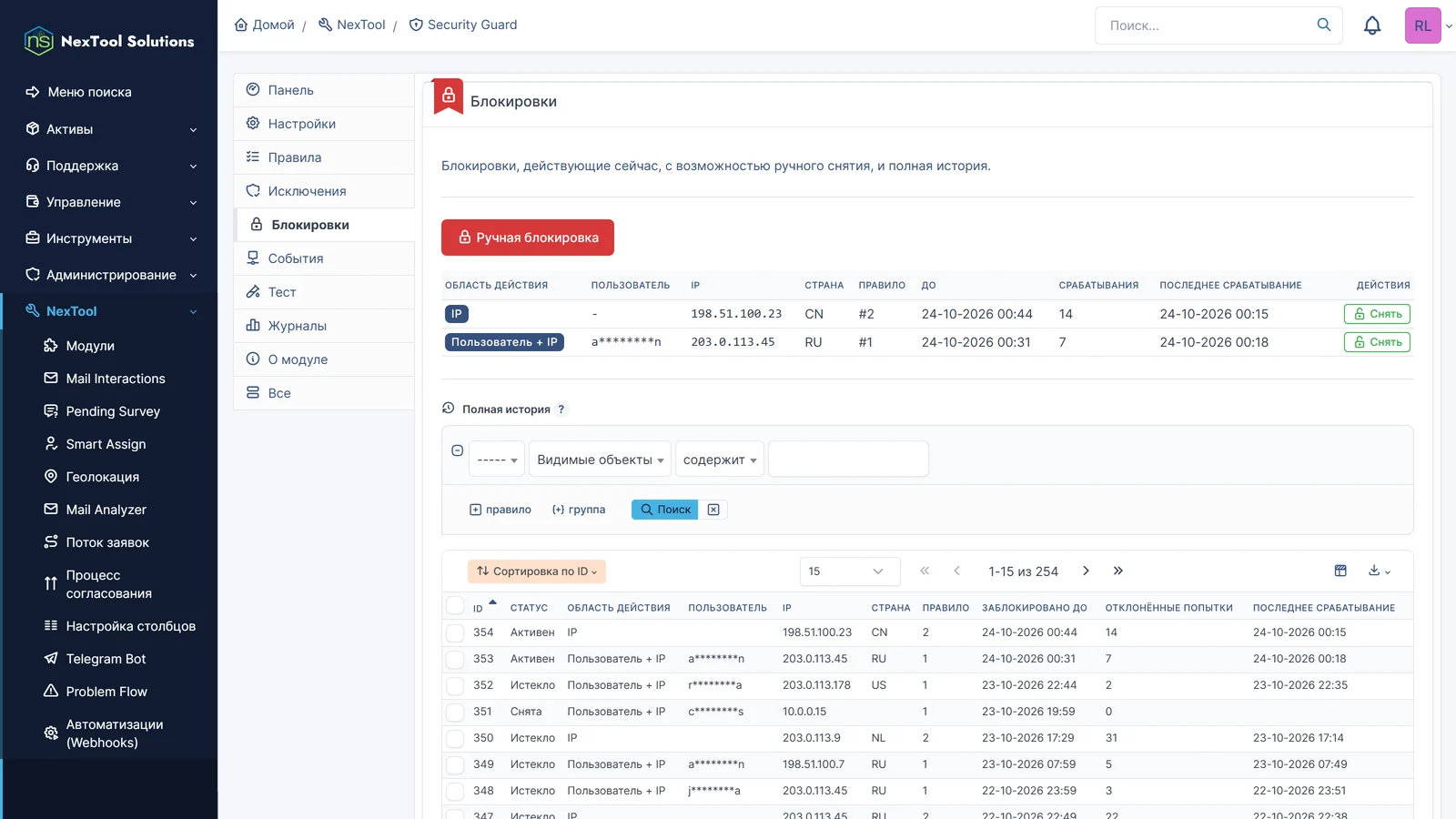The image size is (1456, 819).
Task: Click the Домой breadcrumb
Action: click(265, 25)
